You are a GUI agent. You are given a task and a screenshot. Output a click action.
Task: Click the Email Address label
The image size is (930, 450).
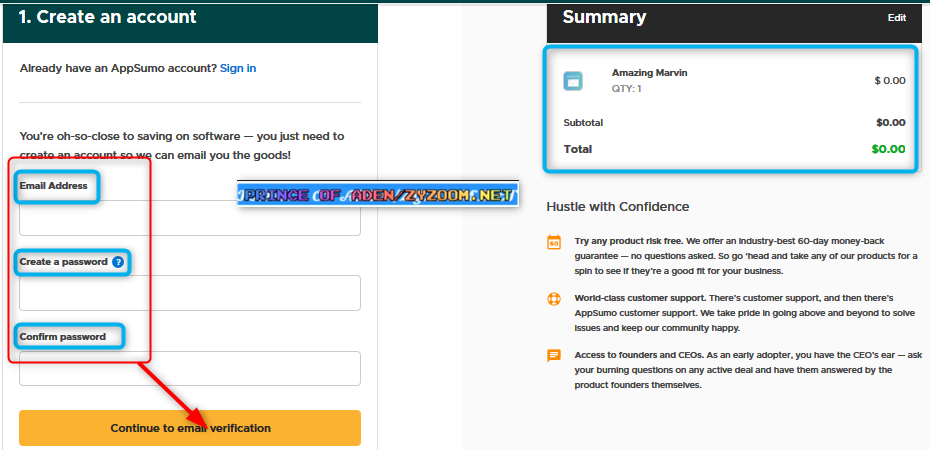53,186
